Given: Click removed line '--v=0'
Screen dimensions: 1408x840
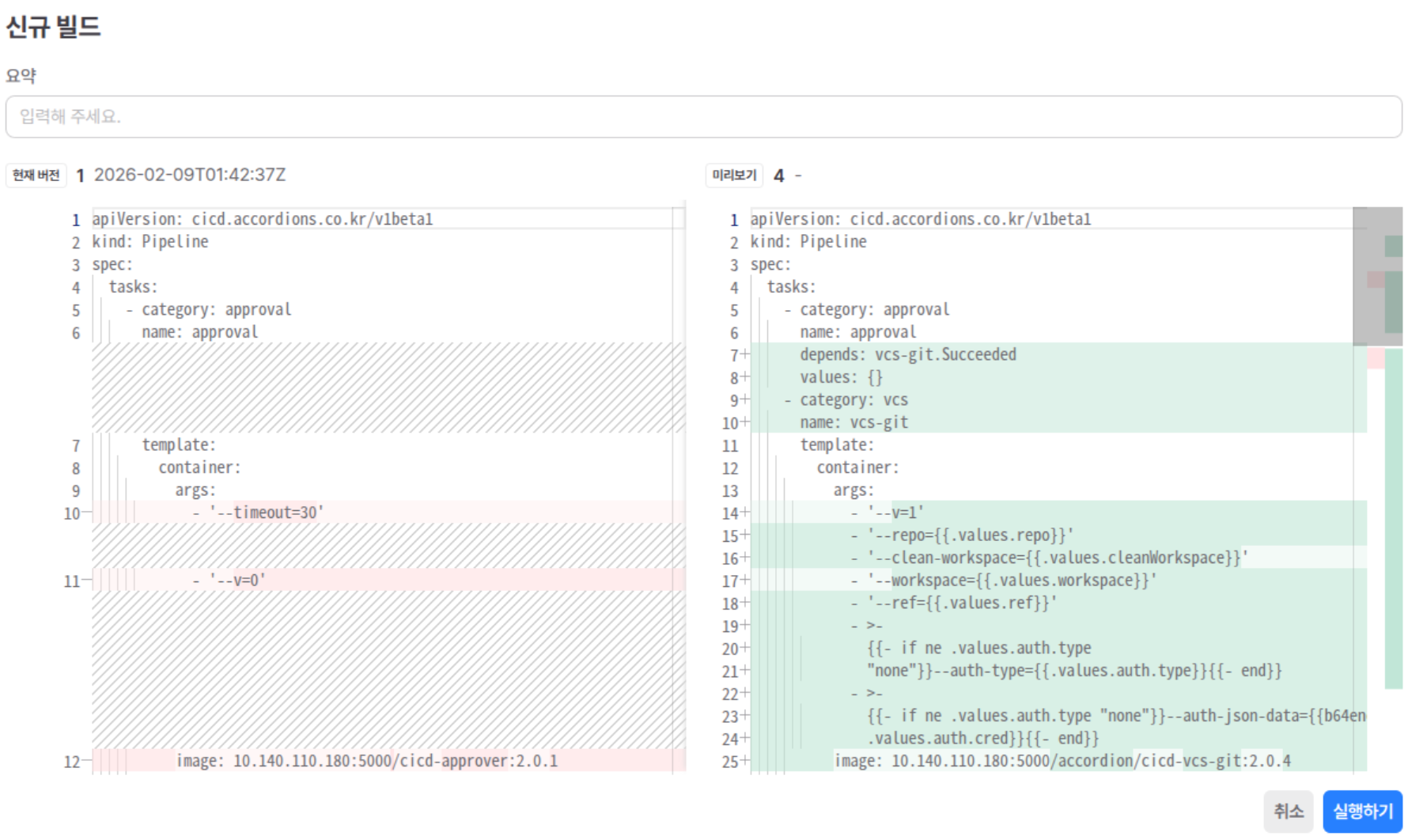Looking at the screenshot, I should (229, 581).
